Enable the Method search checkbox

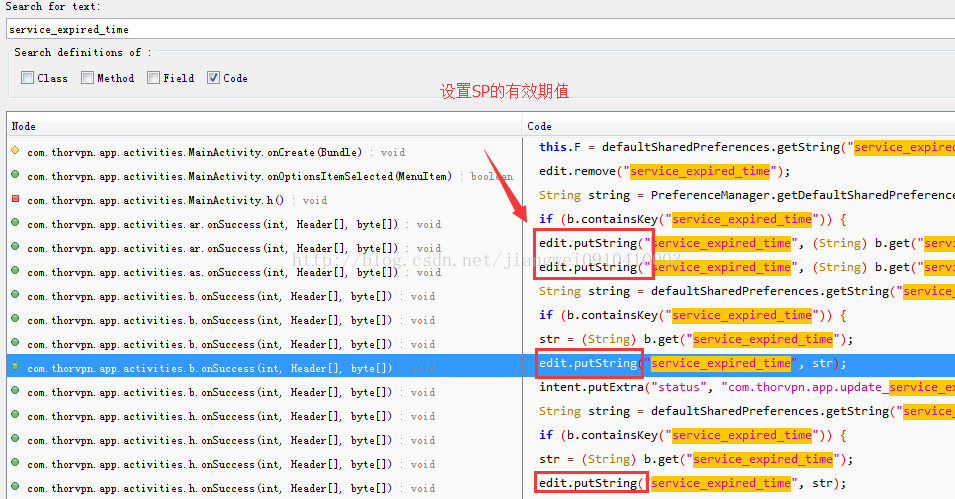point(88,77)
